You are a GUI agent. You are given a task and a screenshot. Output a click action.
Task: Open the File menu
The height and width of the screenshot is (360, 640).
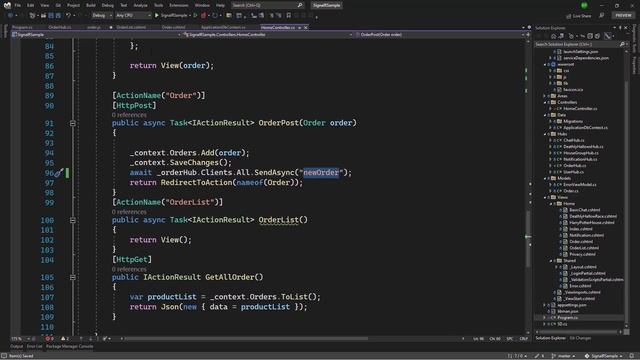click(x=18, y=5)
